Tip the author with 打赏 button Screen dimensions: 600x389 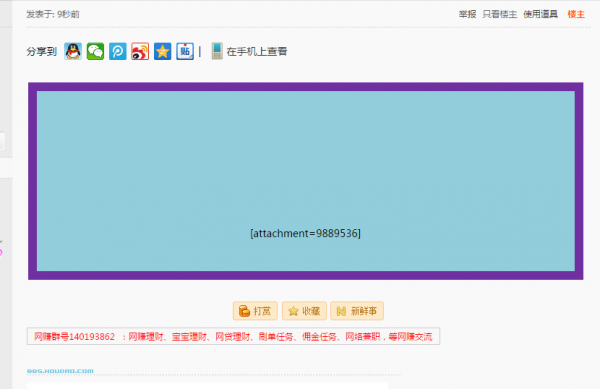coord(255,311)
